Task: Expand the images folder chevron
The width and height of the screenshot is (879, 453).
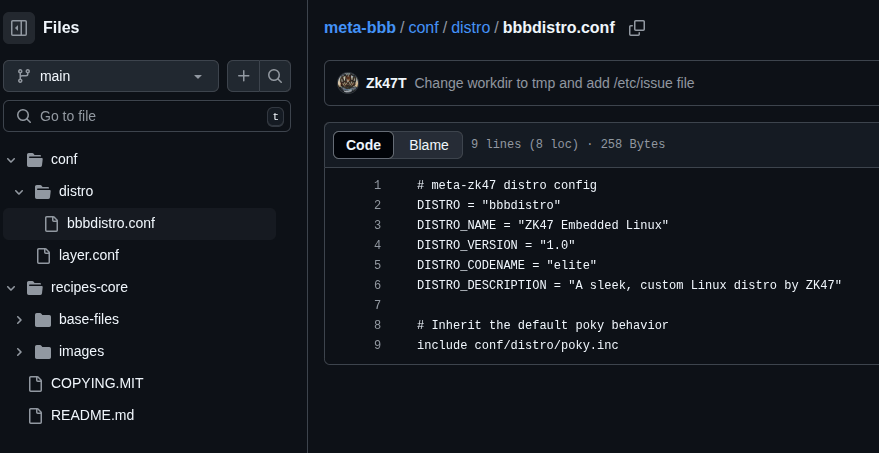Action: click(x=19, y=352)
